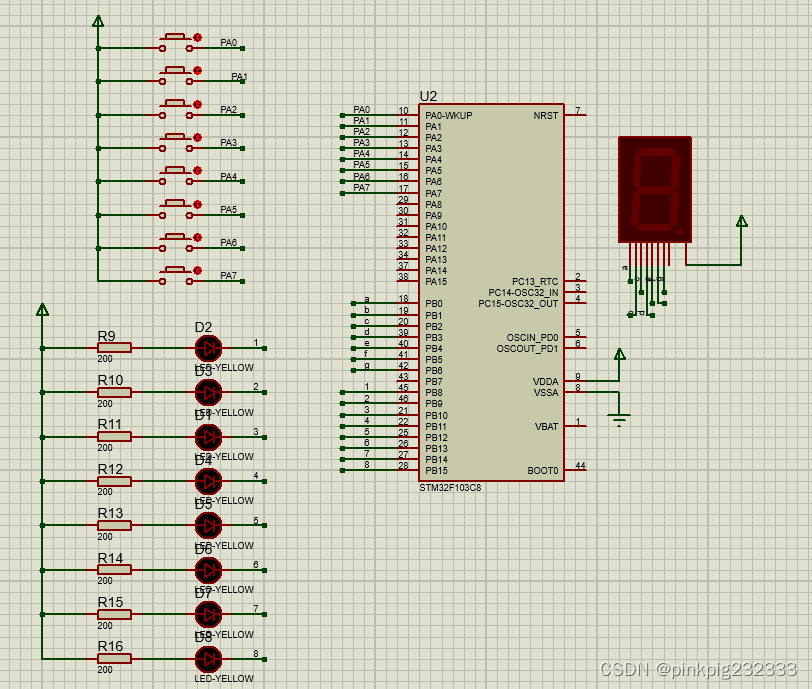Select the push button wired to PA5
This screenshot has width=812, height=689.
tap(176, 209)
